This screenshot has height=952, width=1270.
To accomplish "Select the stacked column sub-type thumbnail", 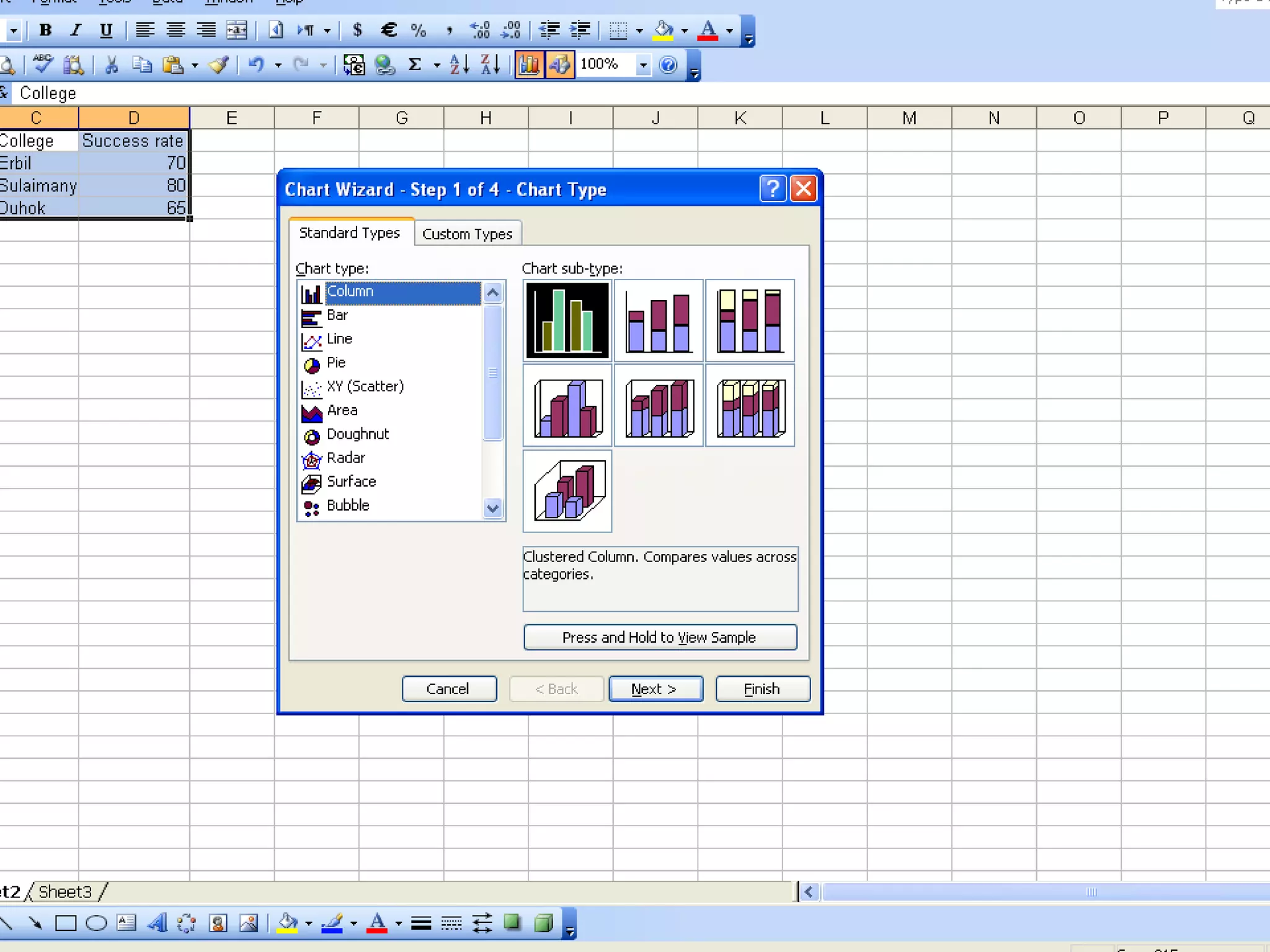I will (x=659, y=320).
